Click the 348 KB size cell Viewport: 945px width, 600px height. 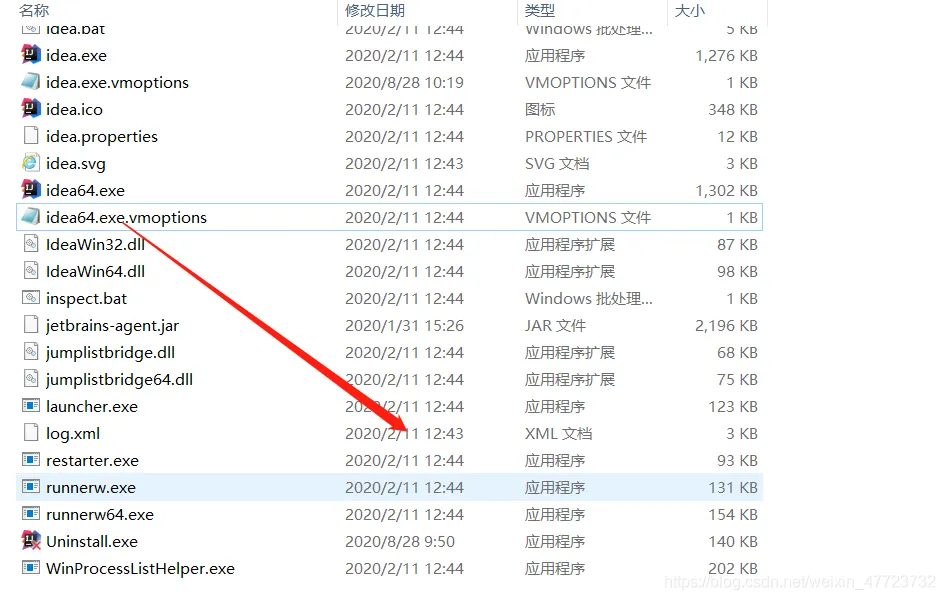pos(733,110)
